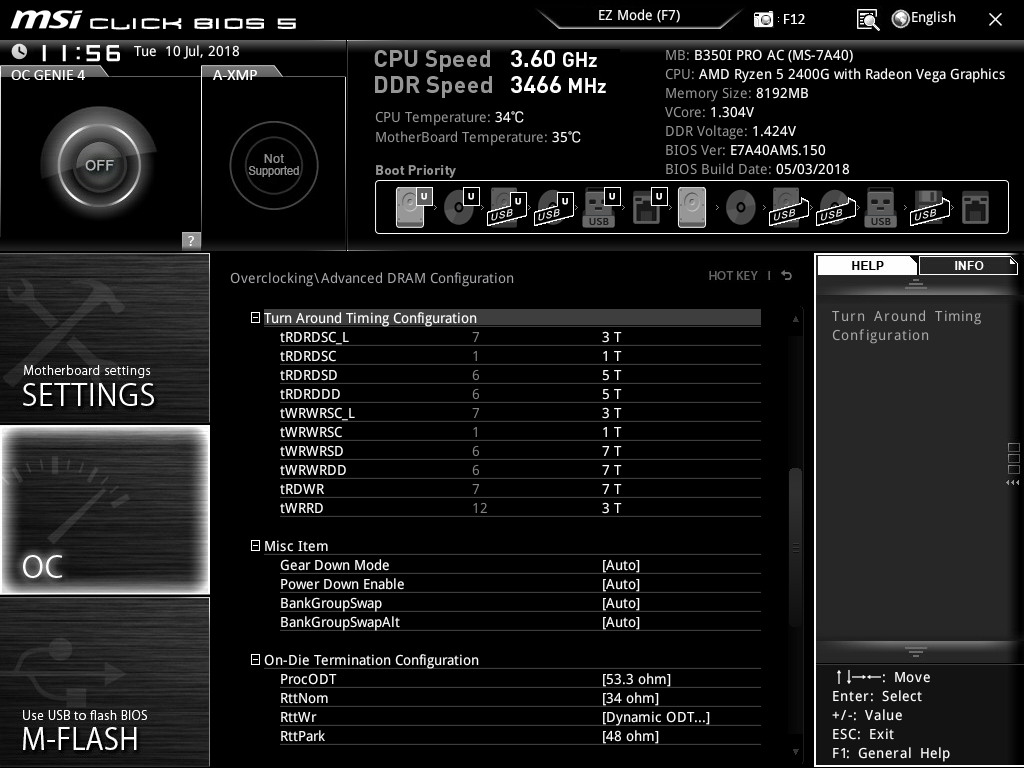This screenshot has width=1024, height=768.
Task: Click the scroll up arrow of settings list
Action: 795,319
